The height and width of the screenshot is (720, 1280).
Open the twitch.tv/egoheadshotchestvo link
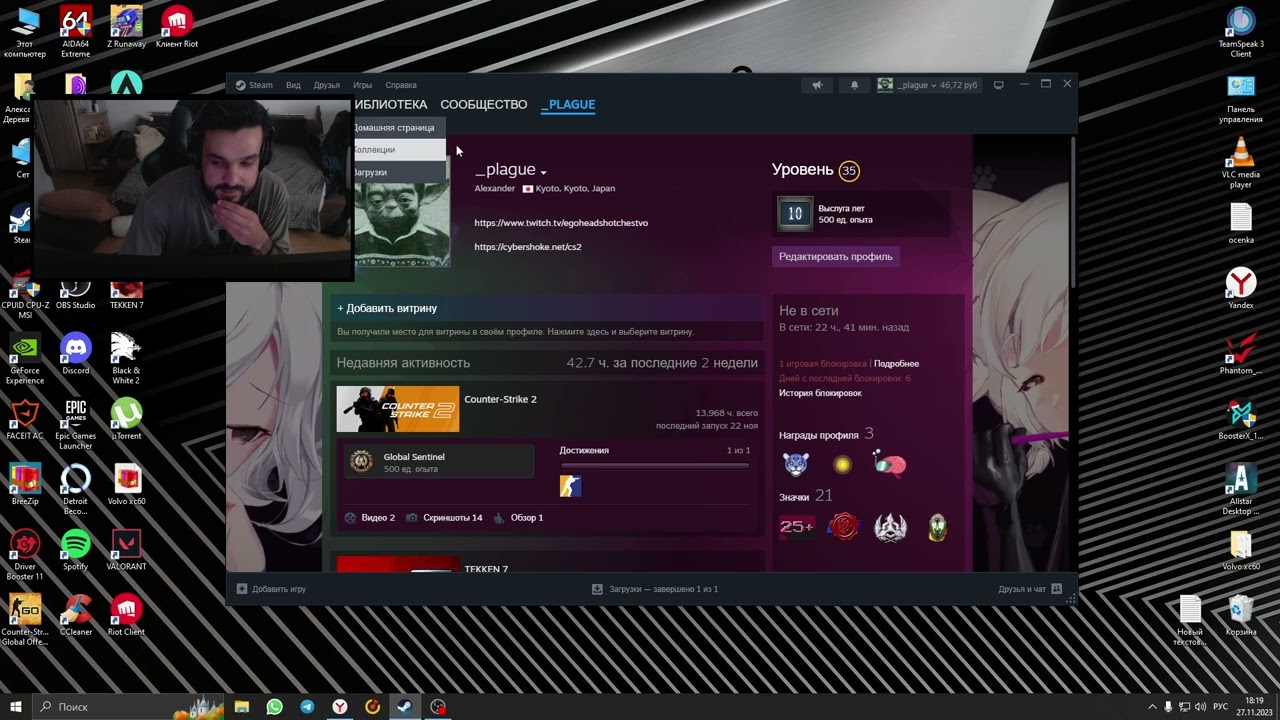coord(561,223)
